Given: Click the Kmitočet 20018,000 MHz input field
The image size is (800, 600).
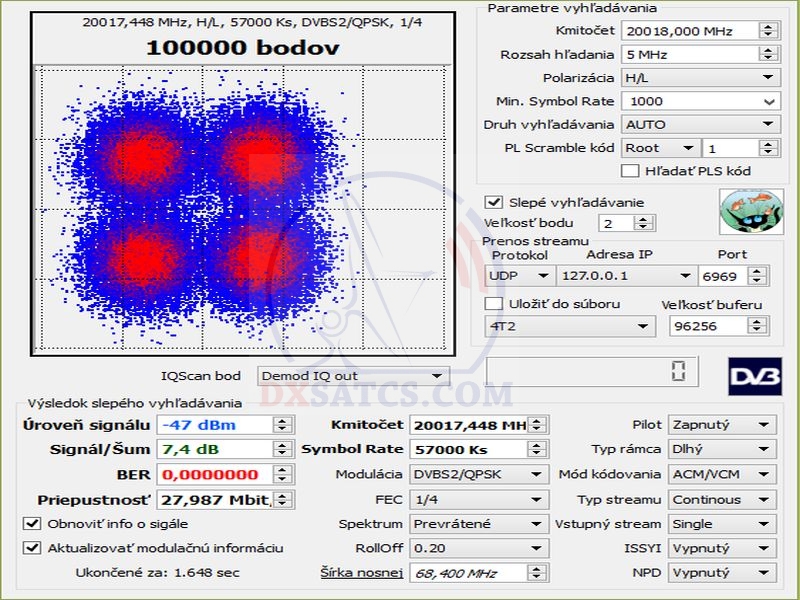Looking at the screenshot, I should click(688, 31).
